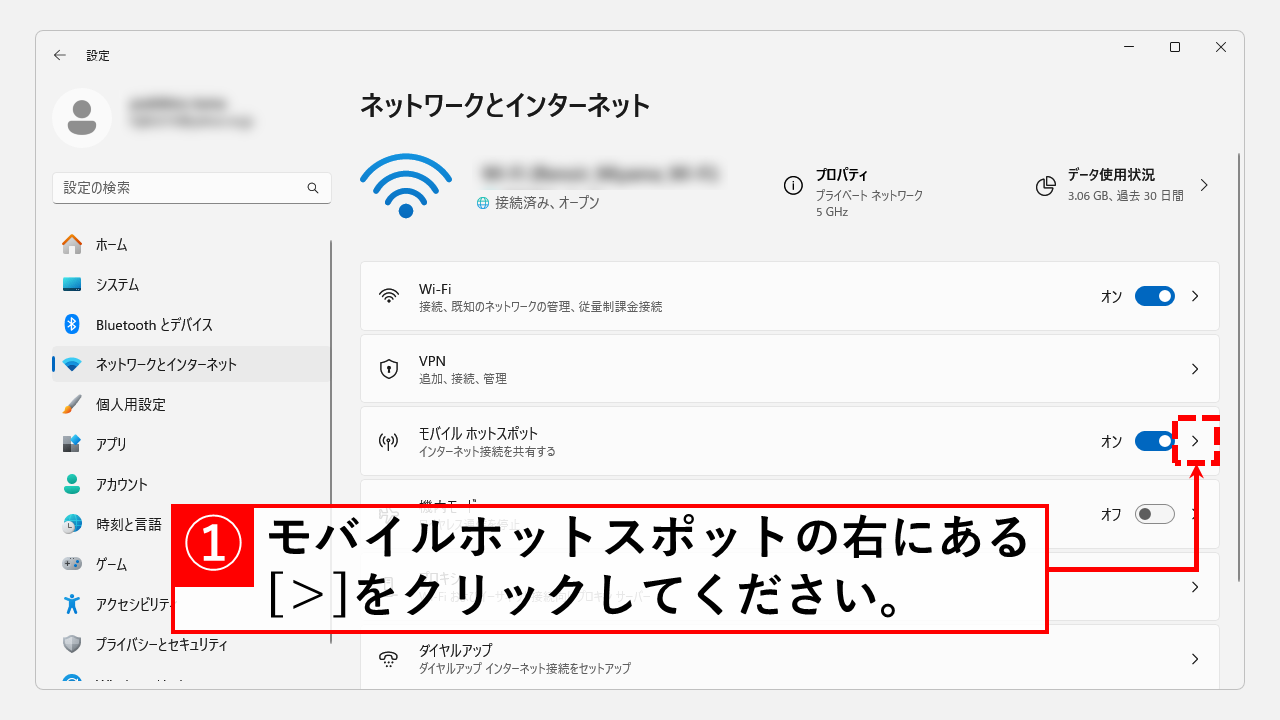Screen dimensions: 1280x720
Task: Open データ使用状況 details
Action: click(x=1124, y=185)
